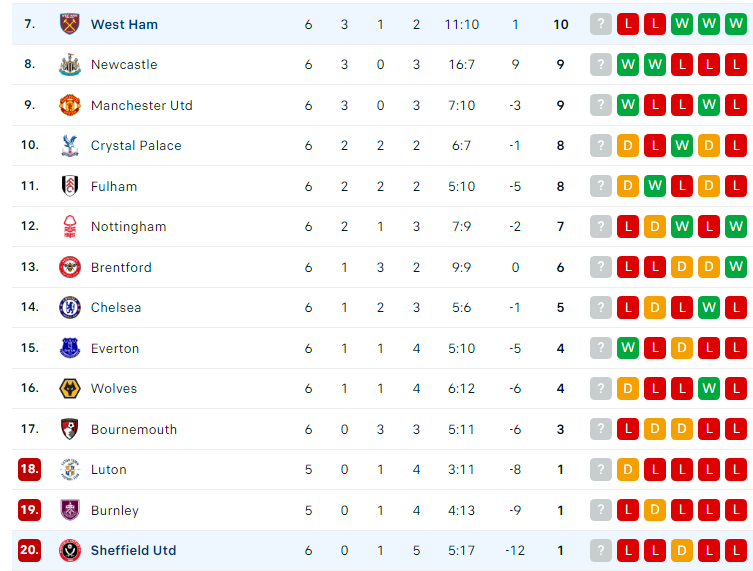Click the Crystal Palace eagle crest
The image size is (753, 571).
tap(70, 145)
